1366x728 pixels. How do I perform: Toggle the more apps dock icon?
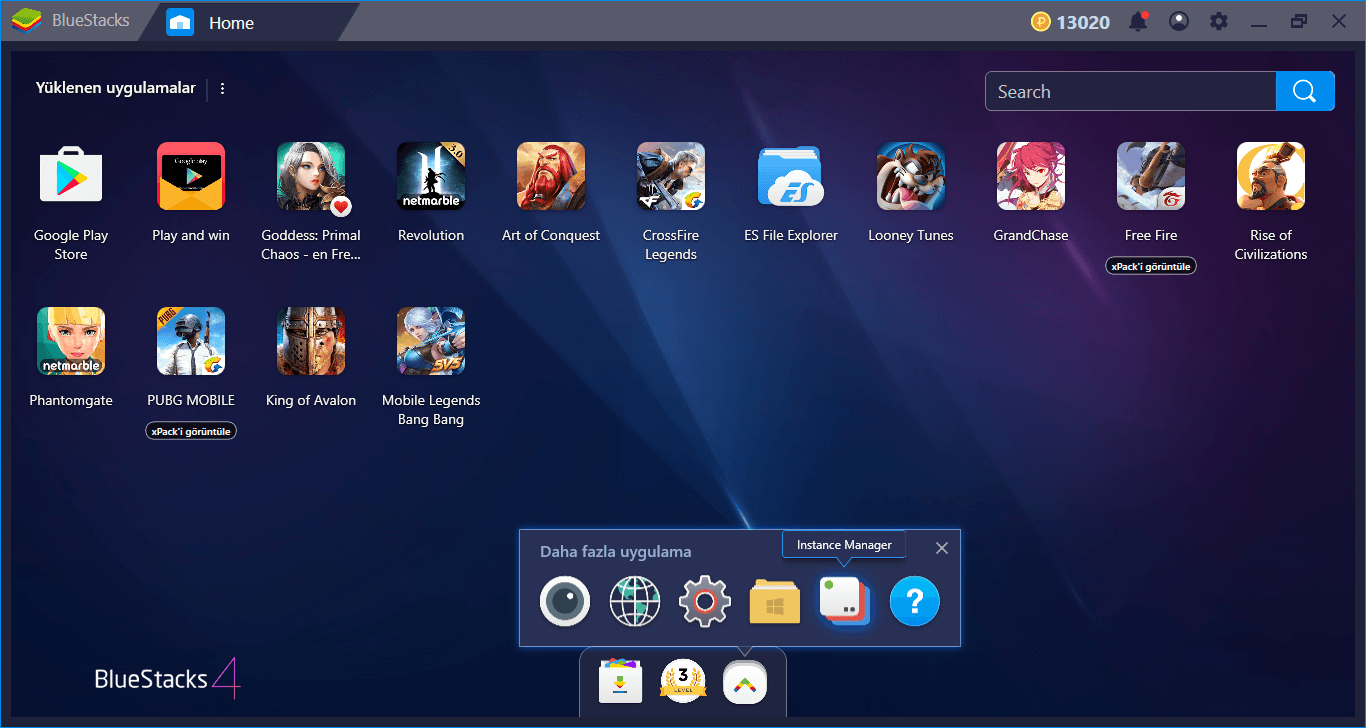click(746, 682)
